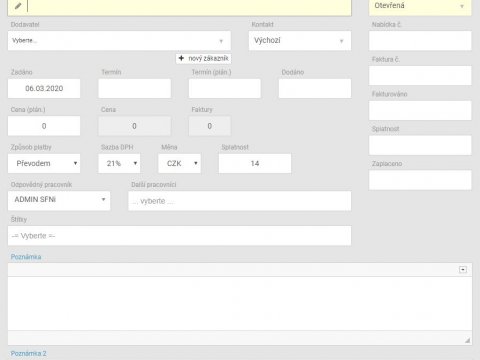Click the Splatnost field showing 14
Viewport: 480px width, 360px height.
click(x=255, y=163)
